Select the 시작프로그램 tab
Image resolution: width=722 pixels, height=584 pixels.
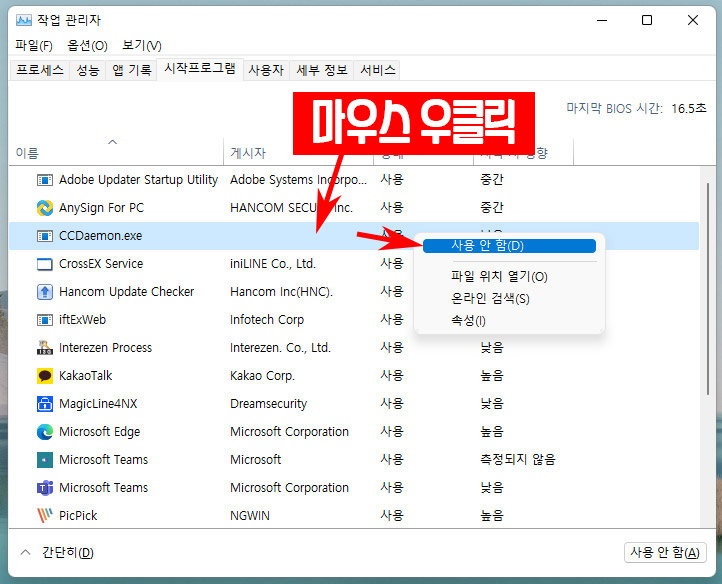[200, 69]
